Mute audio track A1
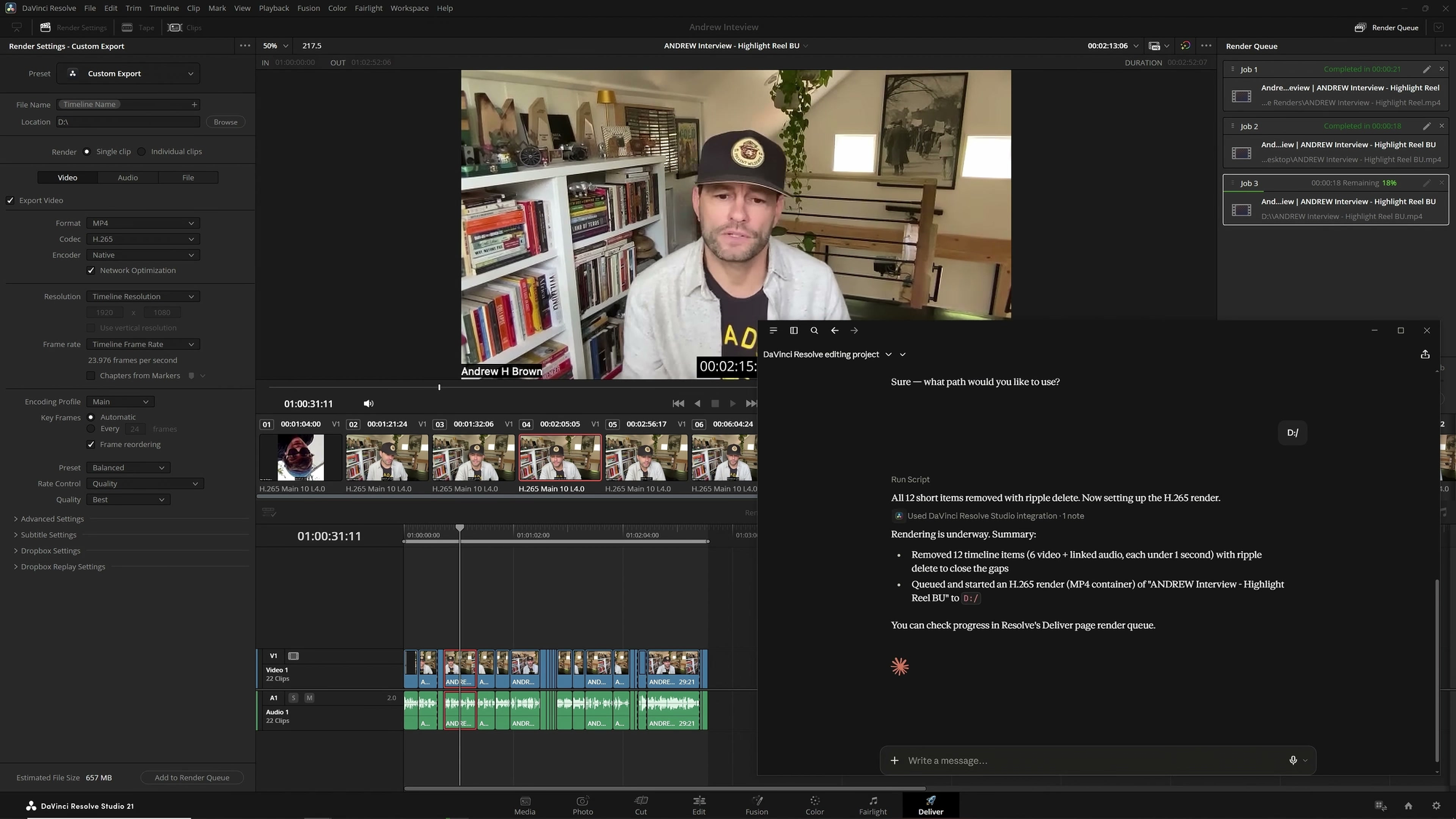Viewport: 1456px width, 819px height. (x=309, y=697)
